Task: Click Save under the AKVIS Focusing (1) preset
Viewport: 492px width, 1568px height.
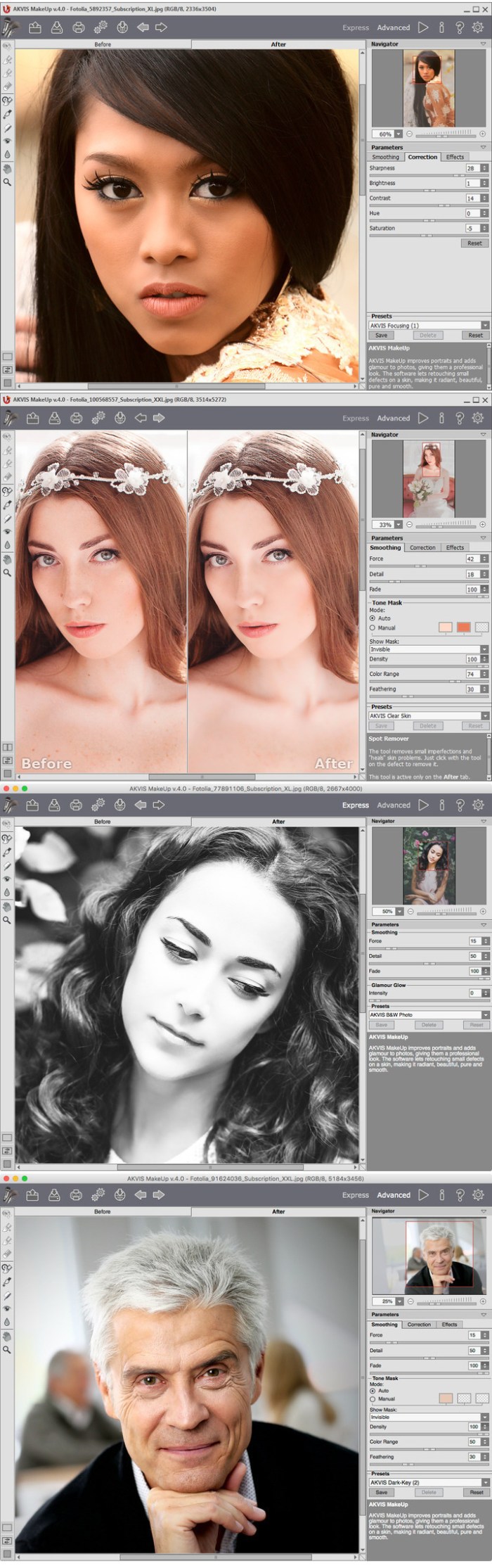Action: click(381, 335)
